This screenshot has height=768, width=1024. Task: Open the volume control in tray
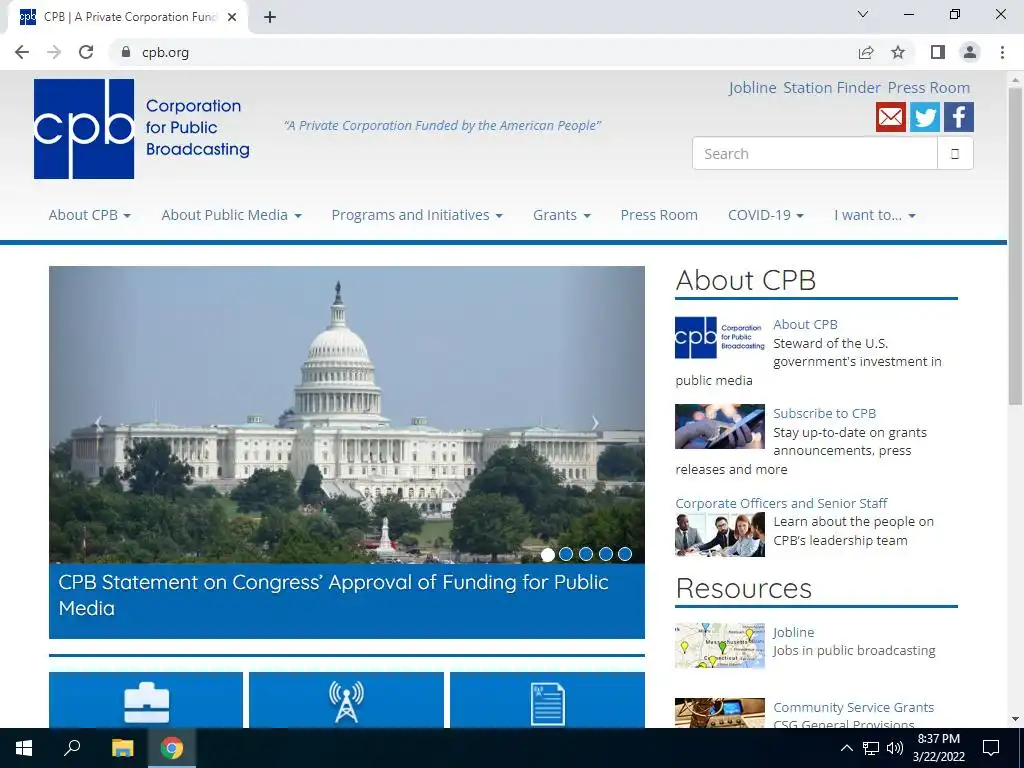tap(895, 748)
